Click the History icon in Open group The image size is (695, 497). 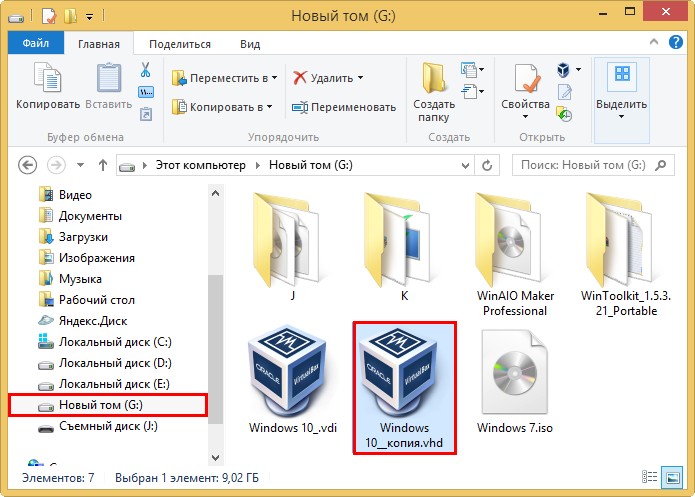[x=564, y=114]
